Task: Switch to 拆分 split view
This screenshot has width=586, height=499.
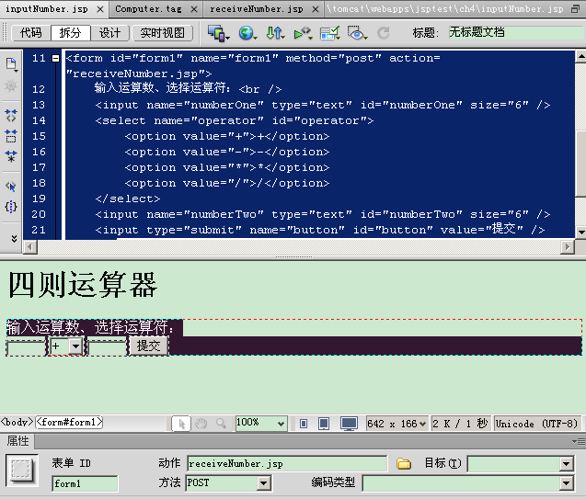Action: [x=70, y=33]
